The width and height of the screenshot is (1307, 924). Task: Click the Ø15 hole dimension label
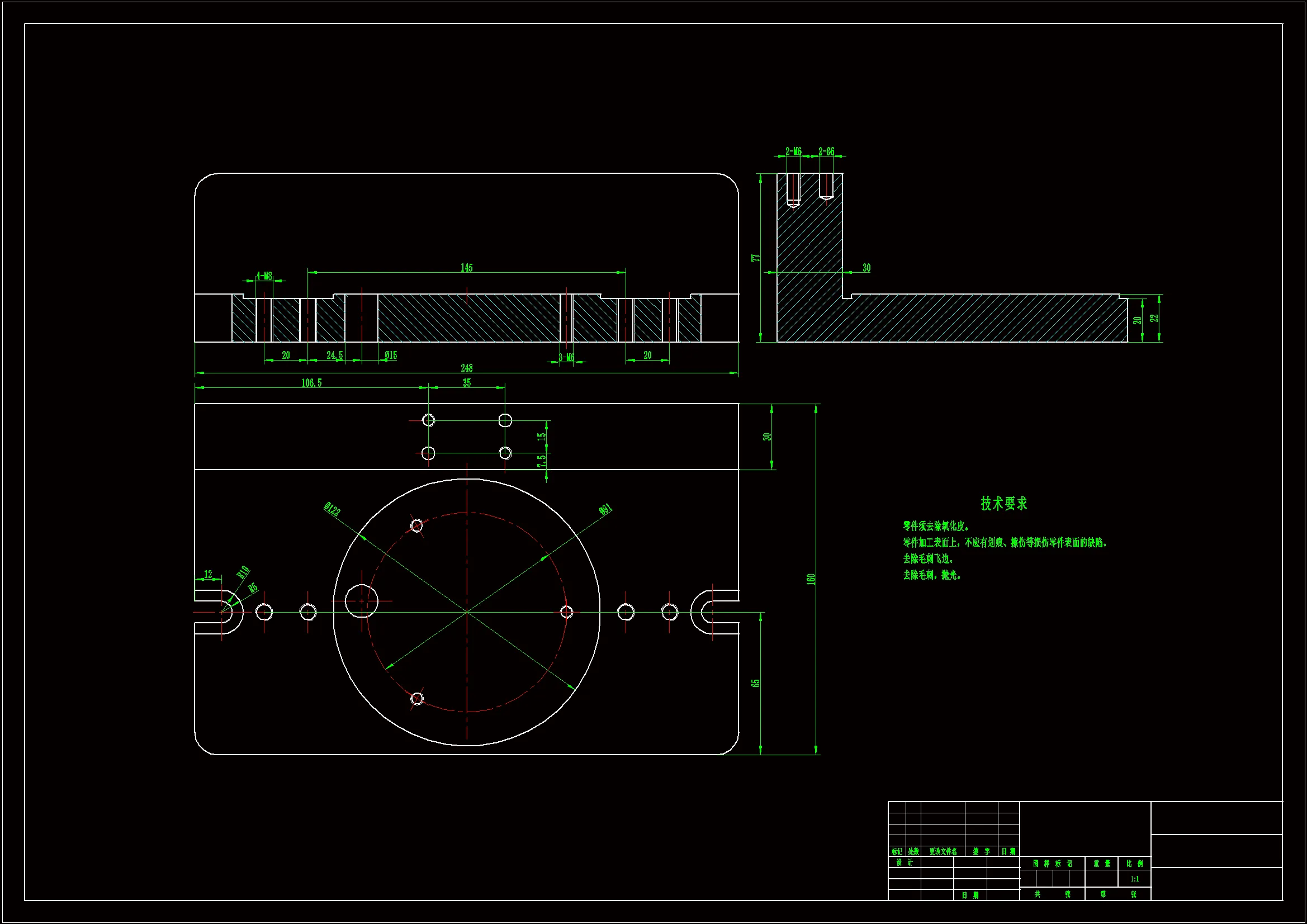[391, 356]
